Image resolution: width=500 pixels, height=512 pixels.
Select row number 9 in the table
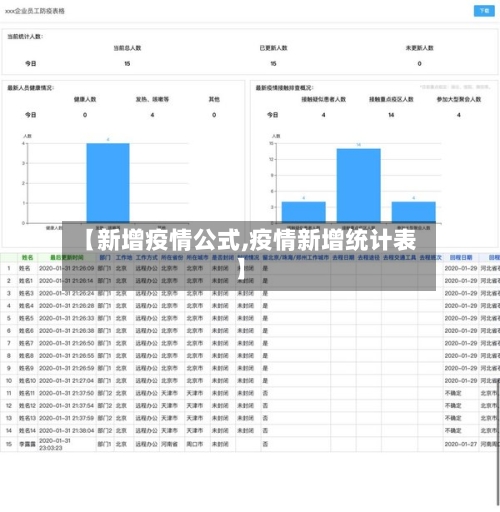pos(9,368)
